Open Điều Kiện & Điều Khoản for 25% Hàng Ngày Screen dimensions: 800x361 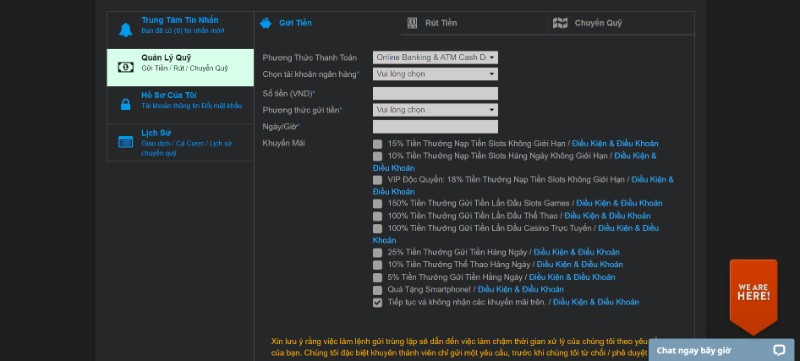click(x=577, y=252)
